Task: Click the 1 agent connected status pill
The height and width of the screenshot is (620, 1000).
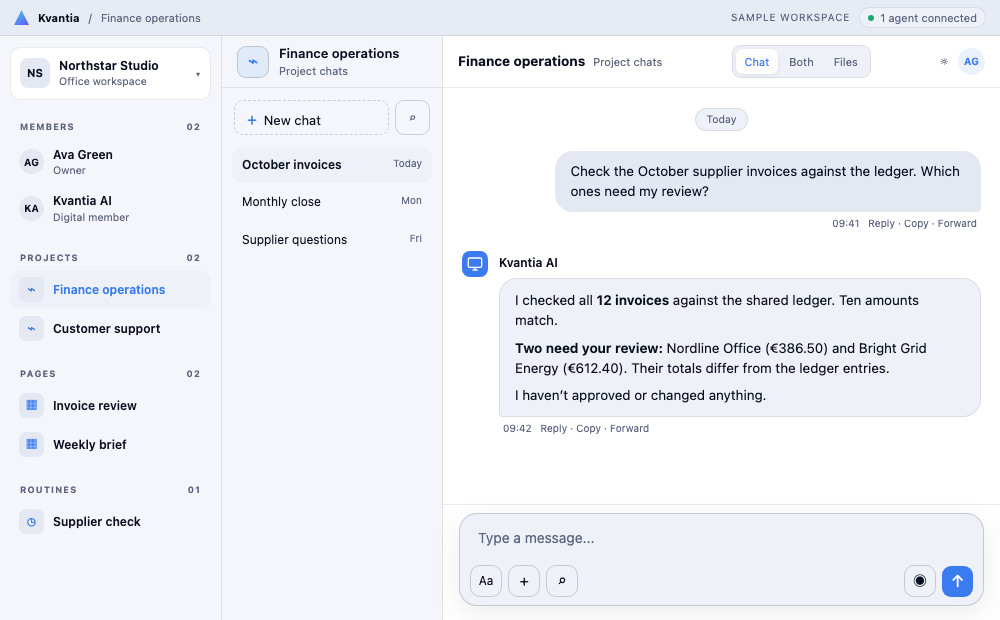Action: 922,18
